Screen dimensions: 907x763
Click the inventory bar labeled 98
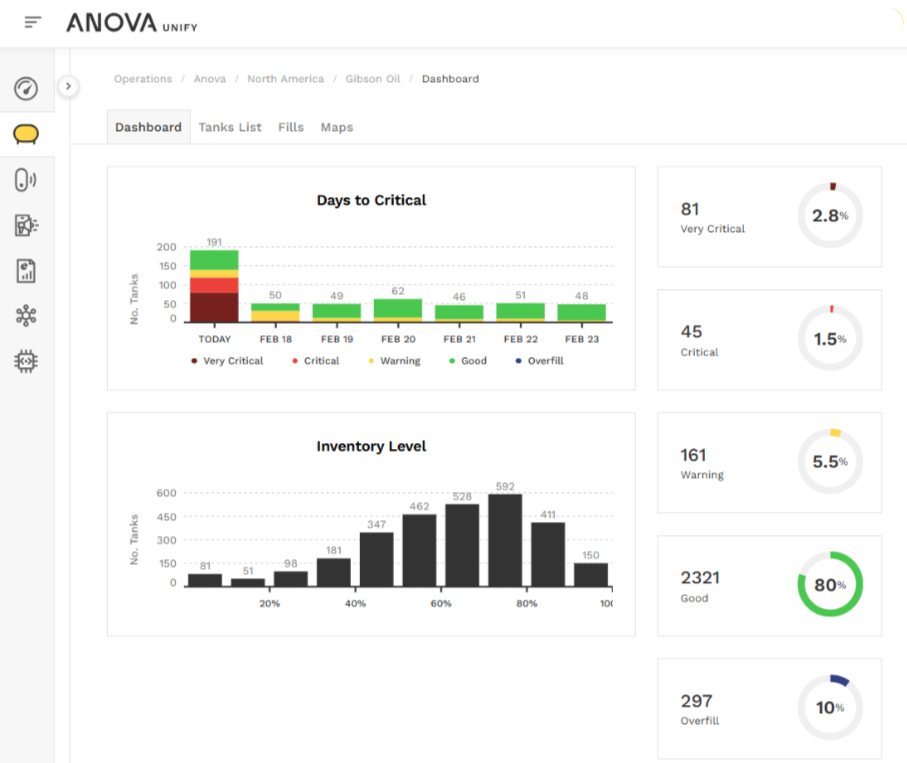click(x=291, y=579)
